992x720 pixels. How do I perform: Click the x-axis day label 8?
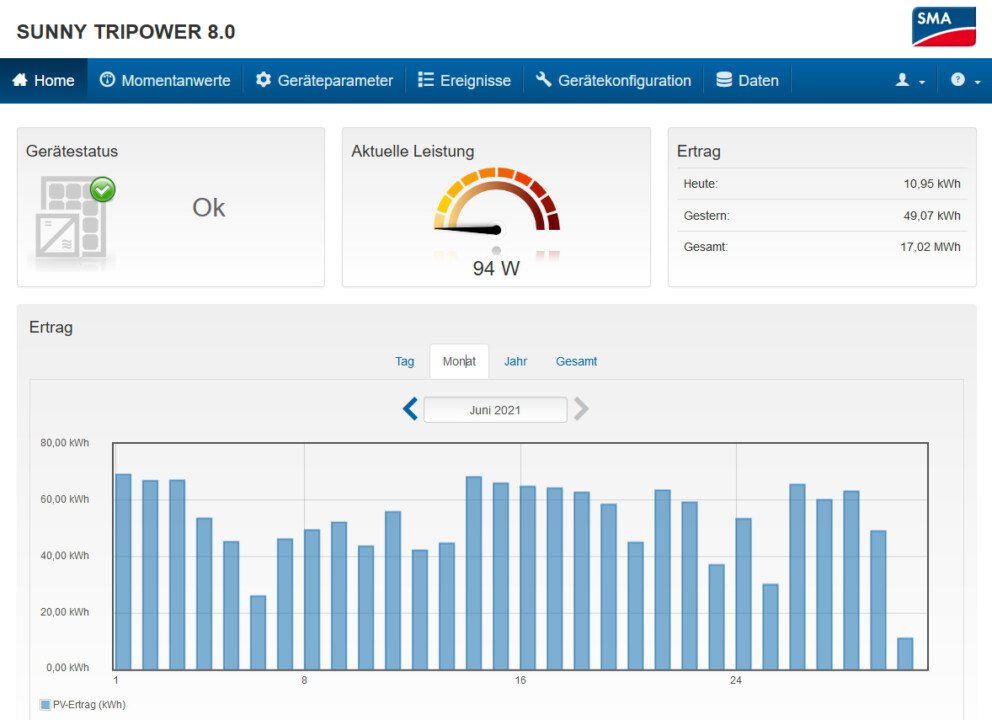(x=304, y=680)
